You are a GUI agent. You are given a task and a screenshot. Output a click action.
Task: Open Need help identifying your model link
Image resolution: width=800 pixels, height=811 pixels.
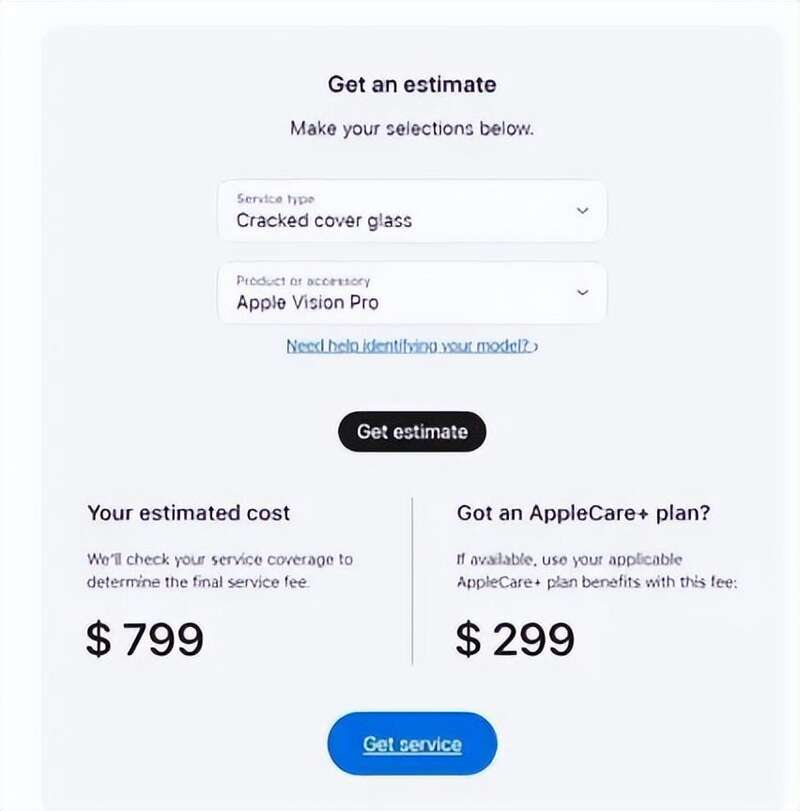[408, 346]
